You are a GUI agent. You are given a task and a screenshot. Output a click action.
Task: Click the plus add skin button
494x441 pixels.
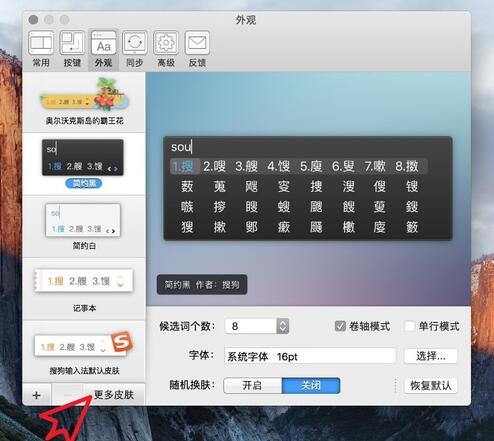coord(37,395)
